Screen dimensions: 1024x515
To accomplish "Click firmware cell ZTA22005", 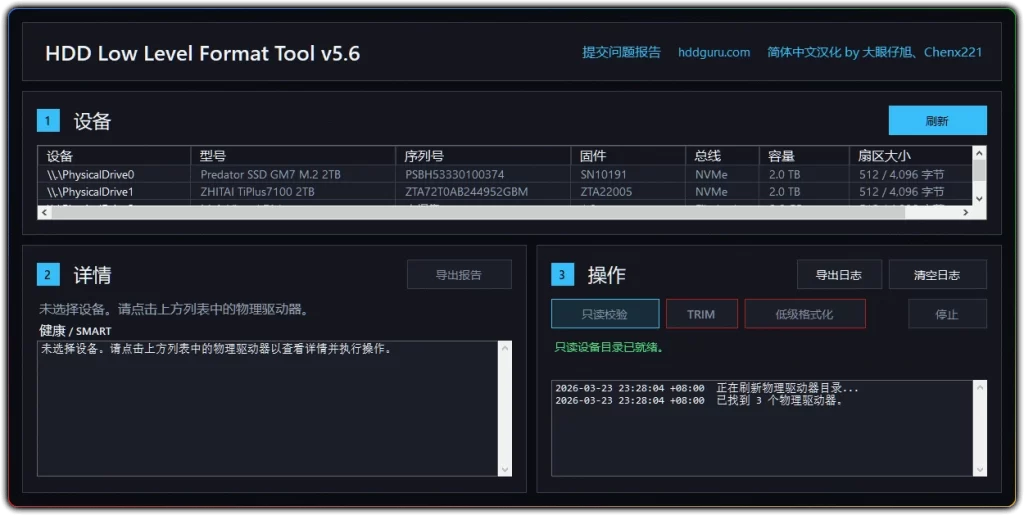I will click(606, 192).
